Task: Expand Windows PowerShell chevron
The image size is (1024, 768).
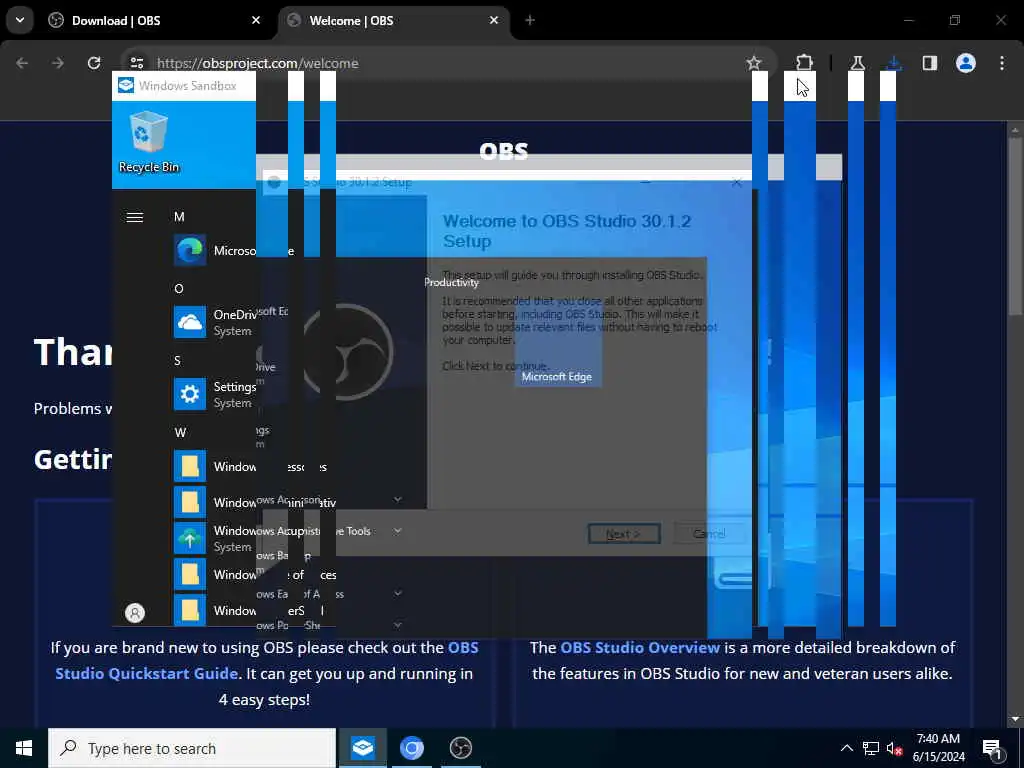Action: 398,625
